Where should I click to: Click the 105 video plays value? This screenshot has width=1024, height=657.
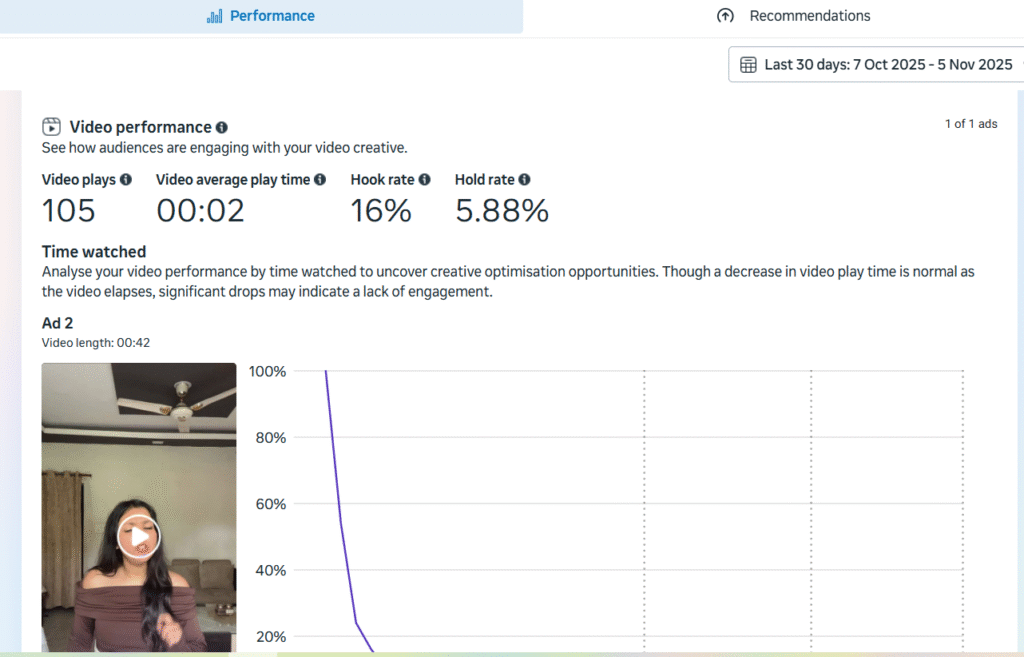pos(69,211)
